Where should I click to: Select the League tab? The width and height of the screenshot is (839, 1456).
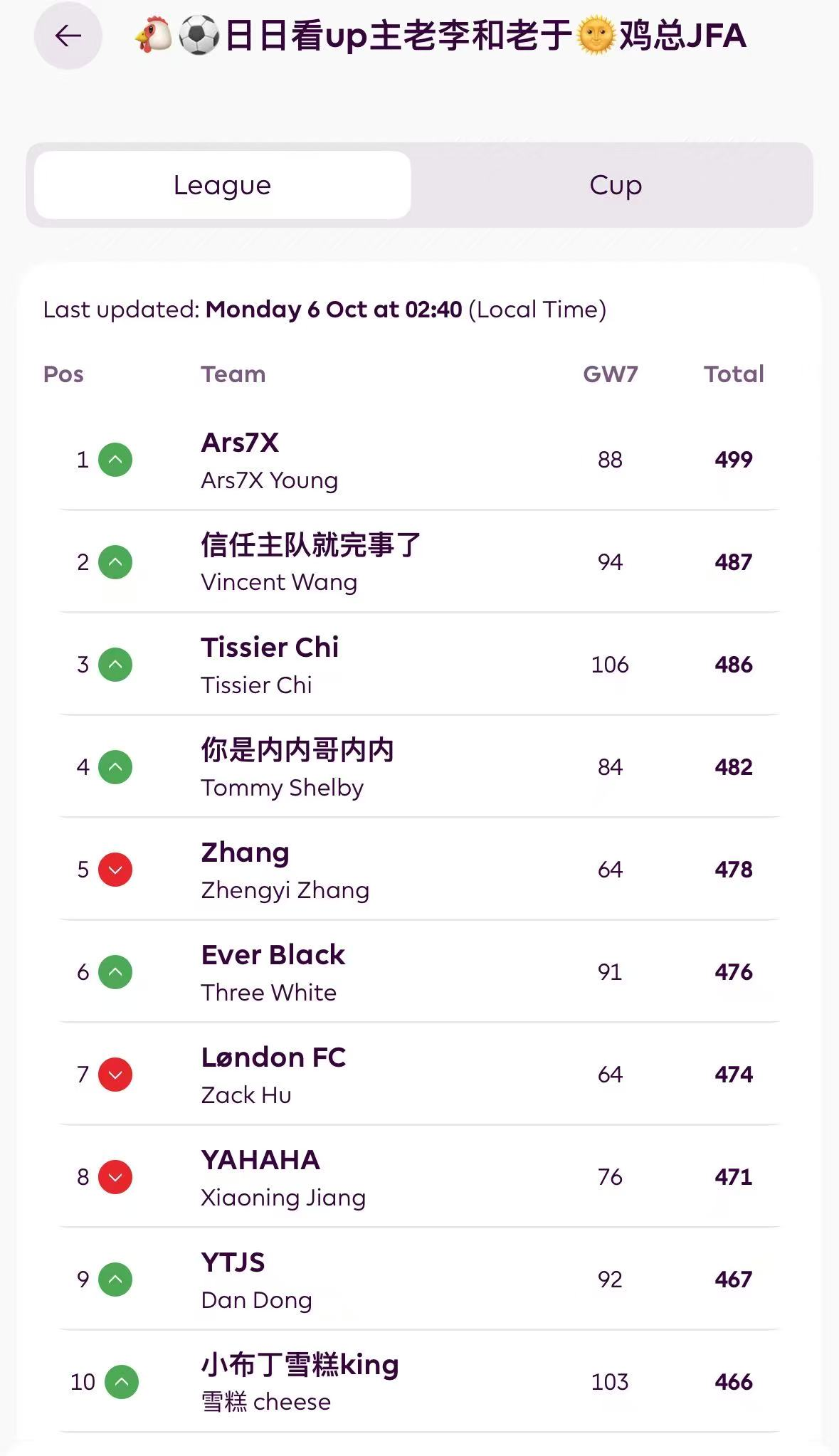[x=223, y=185]
